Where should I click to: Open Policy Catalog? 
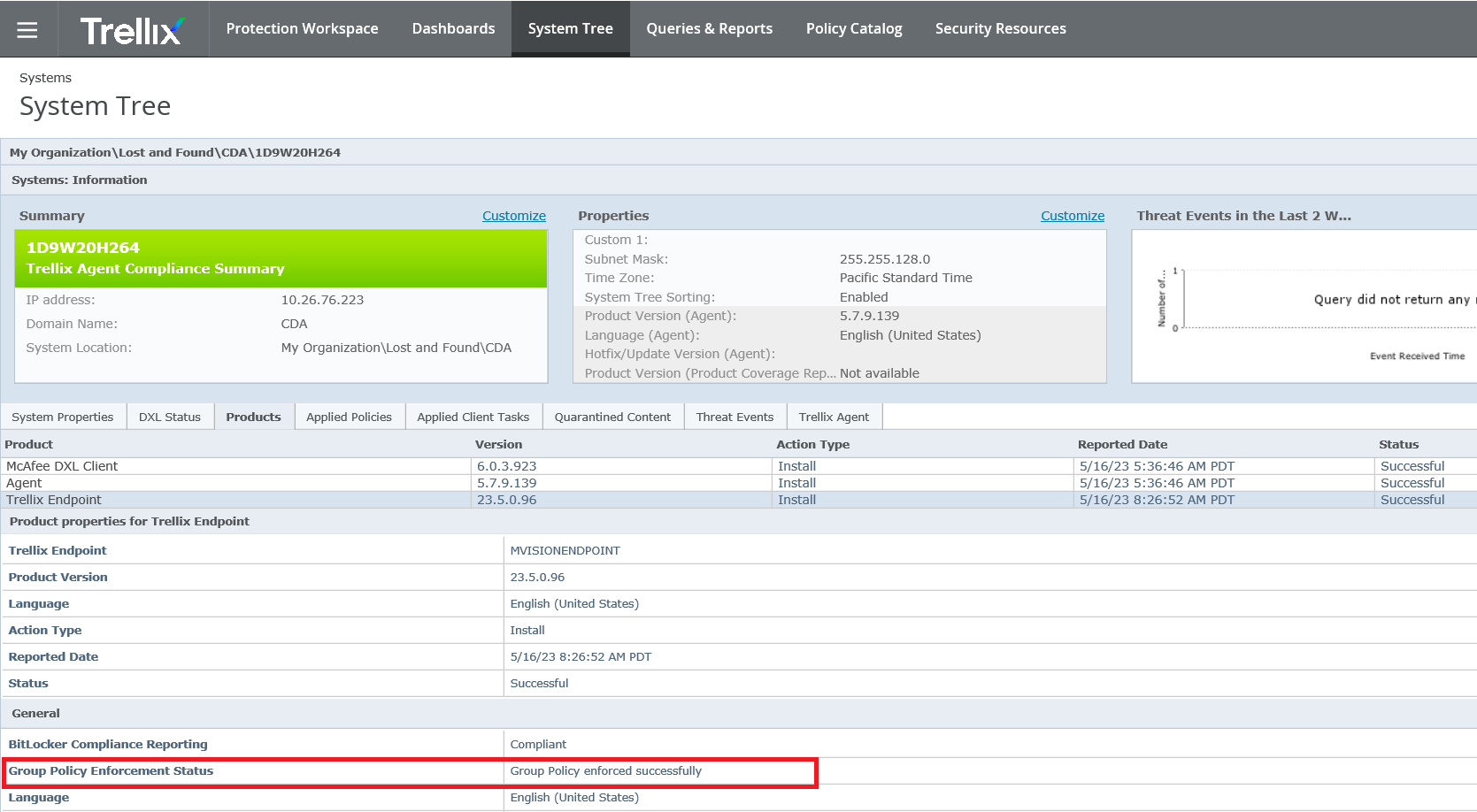[x=854, y=28]
